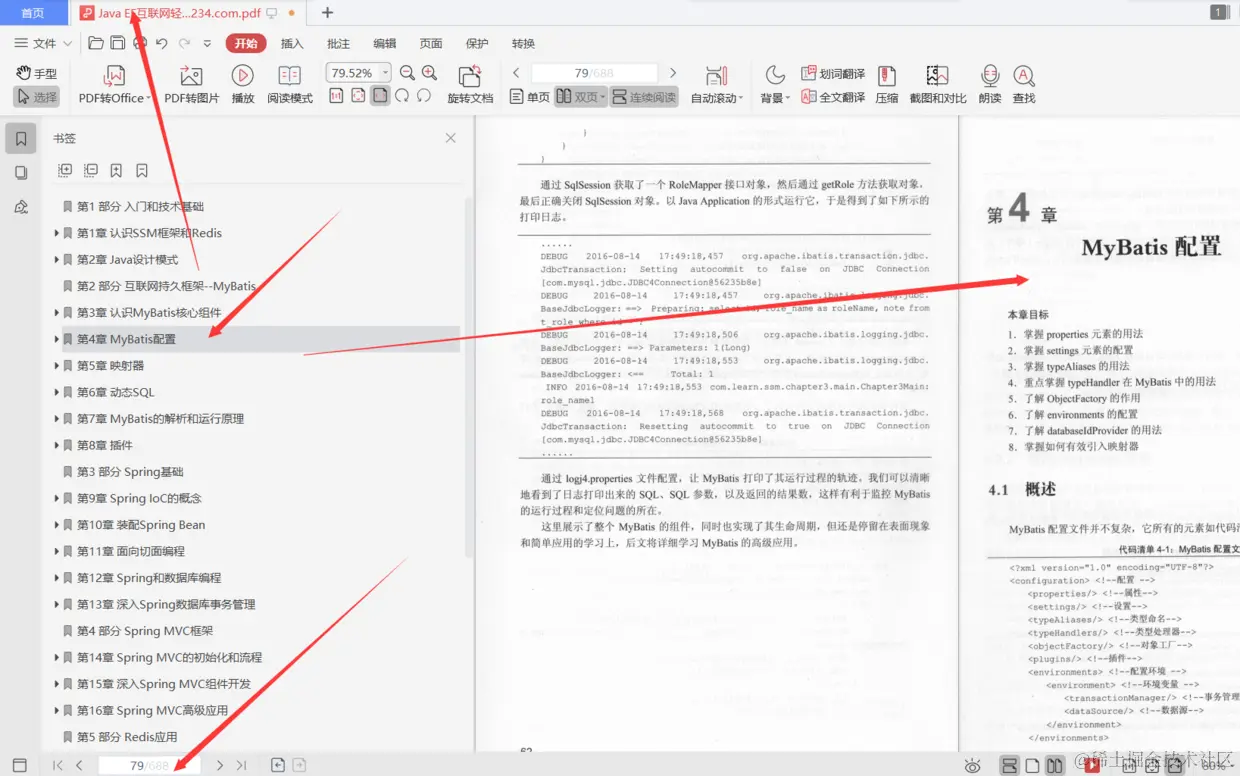Open the 批注 ribbon tab
Viewport: 1240px width, 776px height.
(x=339, y=43)
